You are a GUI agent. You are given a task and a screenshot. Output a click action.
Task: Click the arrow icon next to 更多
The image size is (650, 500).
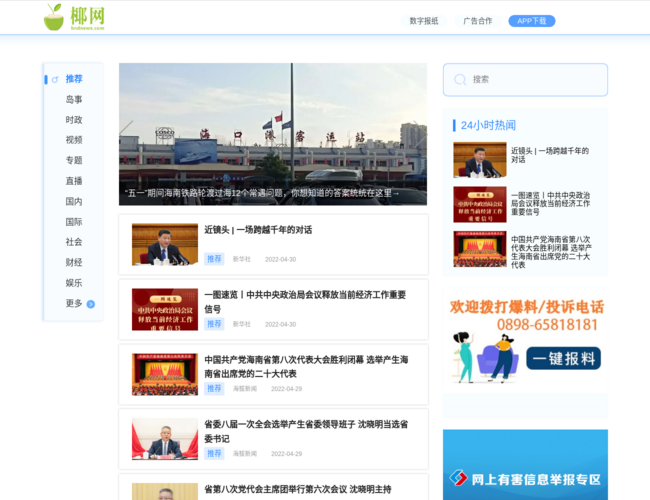pyautogui.click(x=91, y=304)
